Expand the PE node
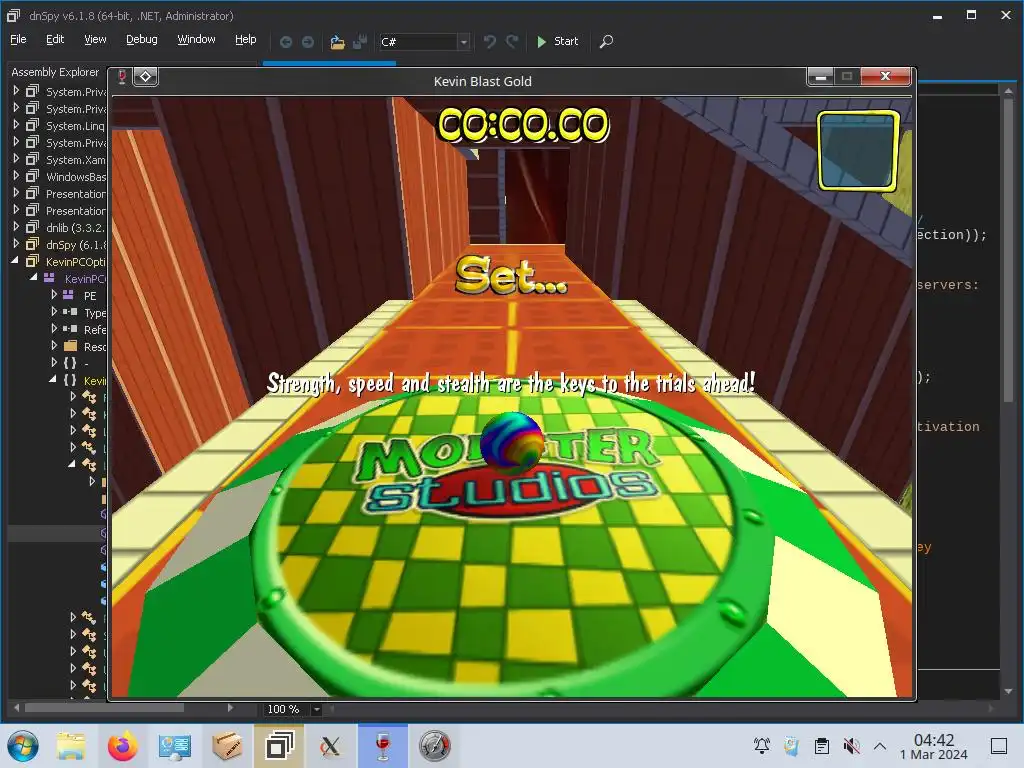Screen dimensions: 1024x768 (54, 295)
